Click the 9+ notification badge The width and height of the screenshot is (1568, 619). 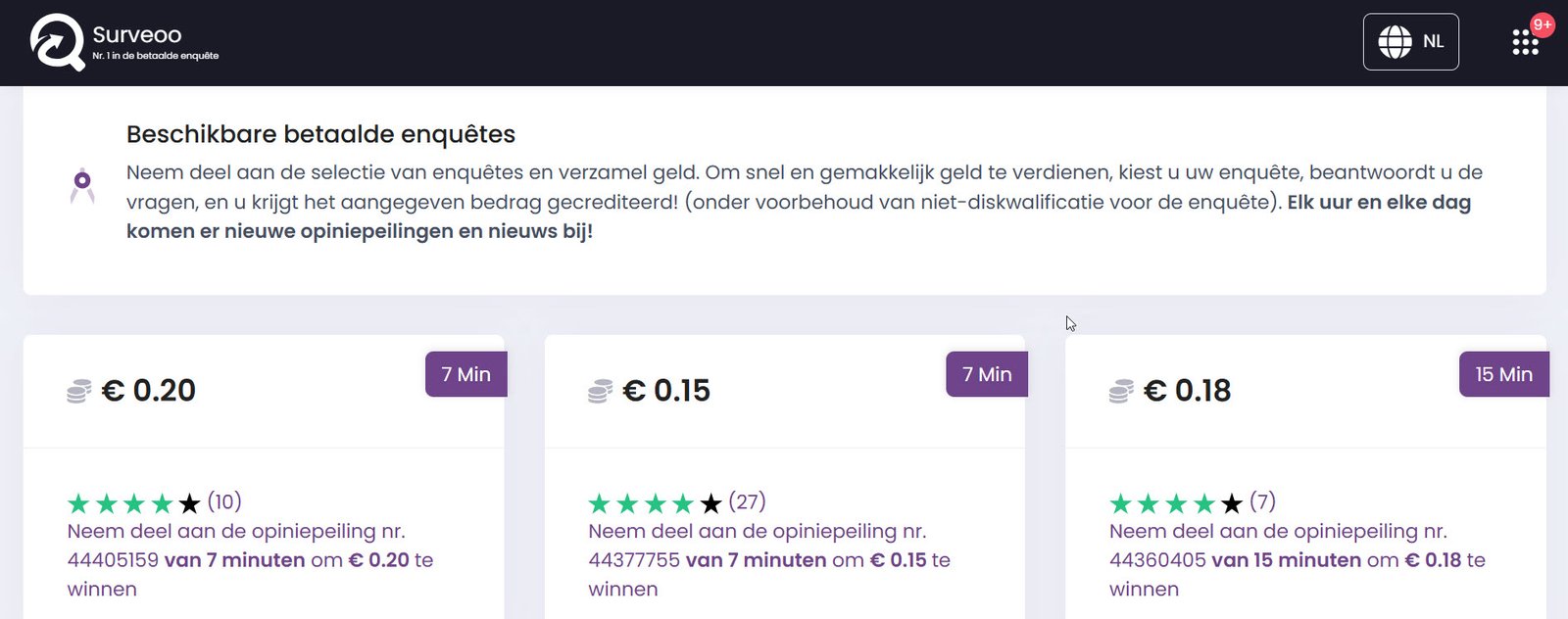[x=1542, y=24]
